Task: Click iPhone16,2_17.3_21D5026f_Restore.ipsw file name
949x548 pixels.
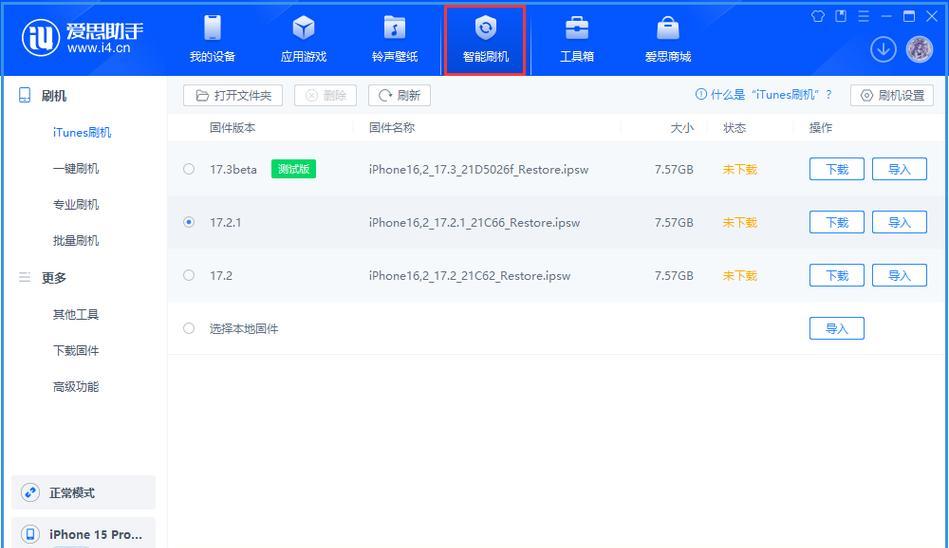Action: [479, 170]
